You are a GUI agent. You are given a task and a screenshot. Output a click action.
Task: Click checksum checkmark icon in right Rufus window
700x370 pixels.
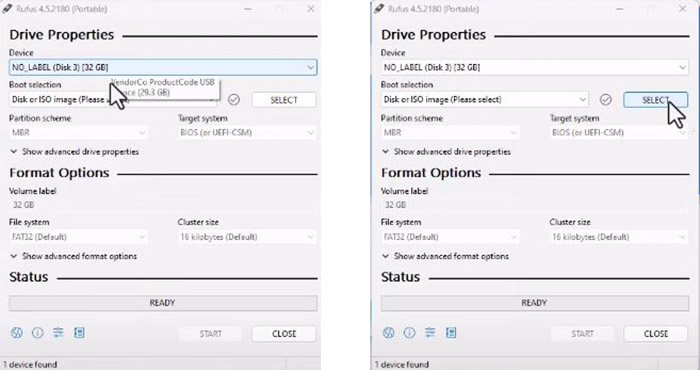tap(605, 100)
